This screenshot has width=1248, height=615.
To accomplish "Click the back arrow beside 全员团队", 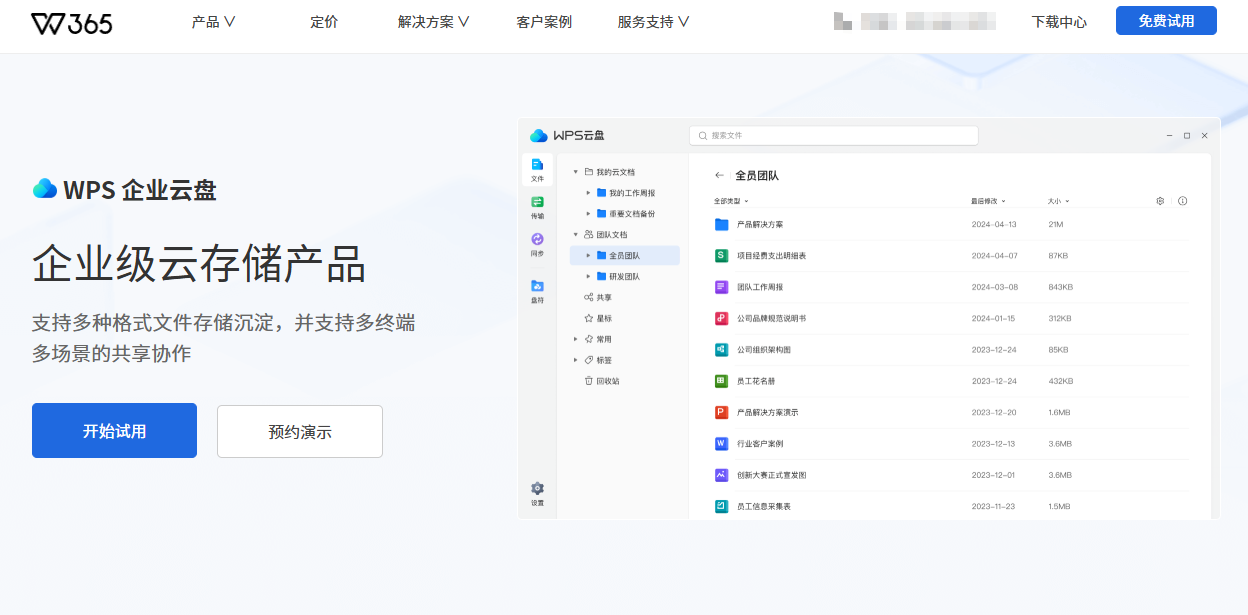I will tap(719, 175).
